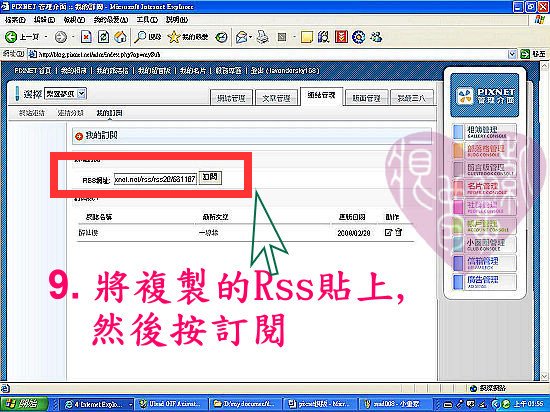550x412 pixels.
Task: Switch to the 文章管理 tab
Action: (x=276, y=98)
